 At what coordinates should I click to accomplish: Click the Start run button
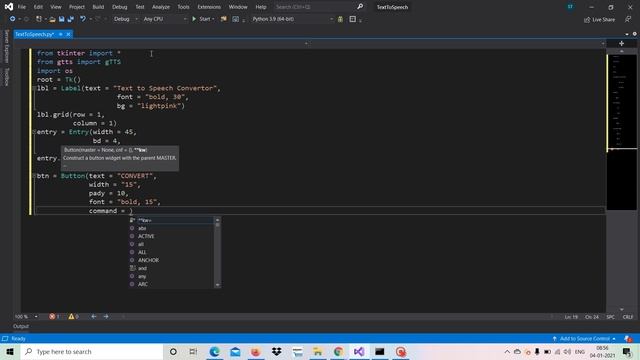pyautogui.click(x=201, y=19)
